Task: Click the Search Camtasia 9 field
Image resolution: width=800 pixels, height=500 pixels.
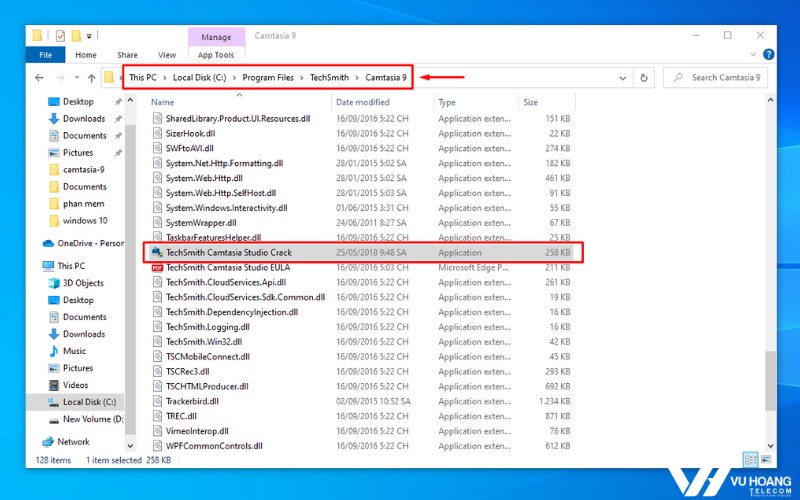Action: 715,78
